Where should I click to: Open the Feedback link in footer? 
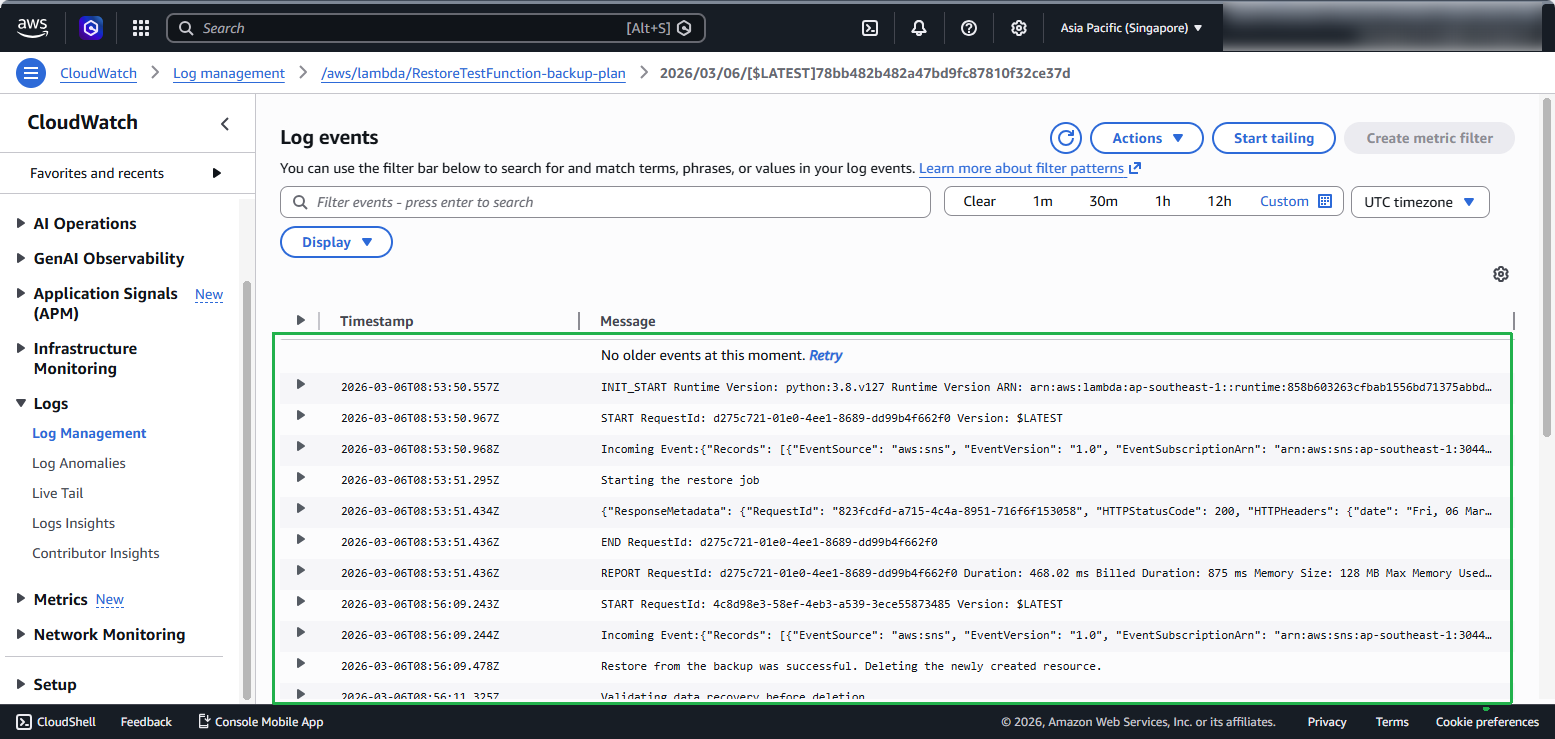pyautogui.click(x=146, y=721)
